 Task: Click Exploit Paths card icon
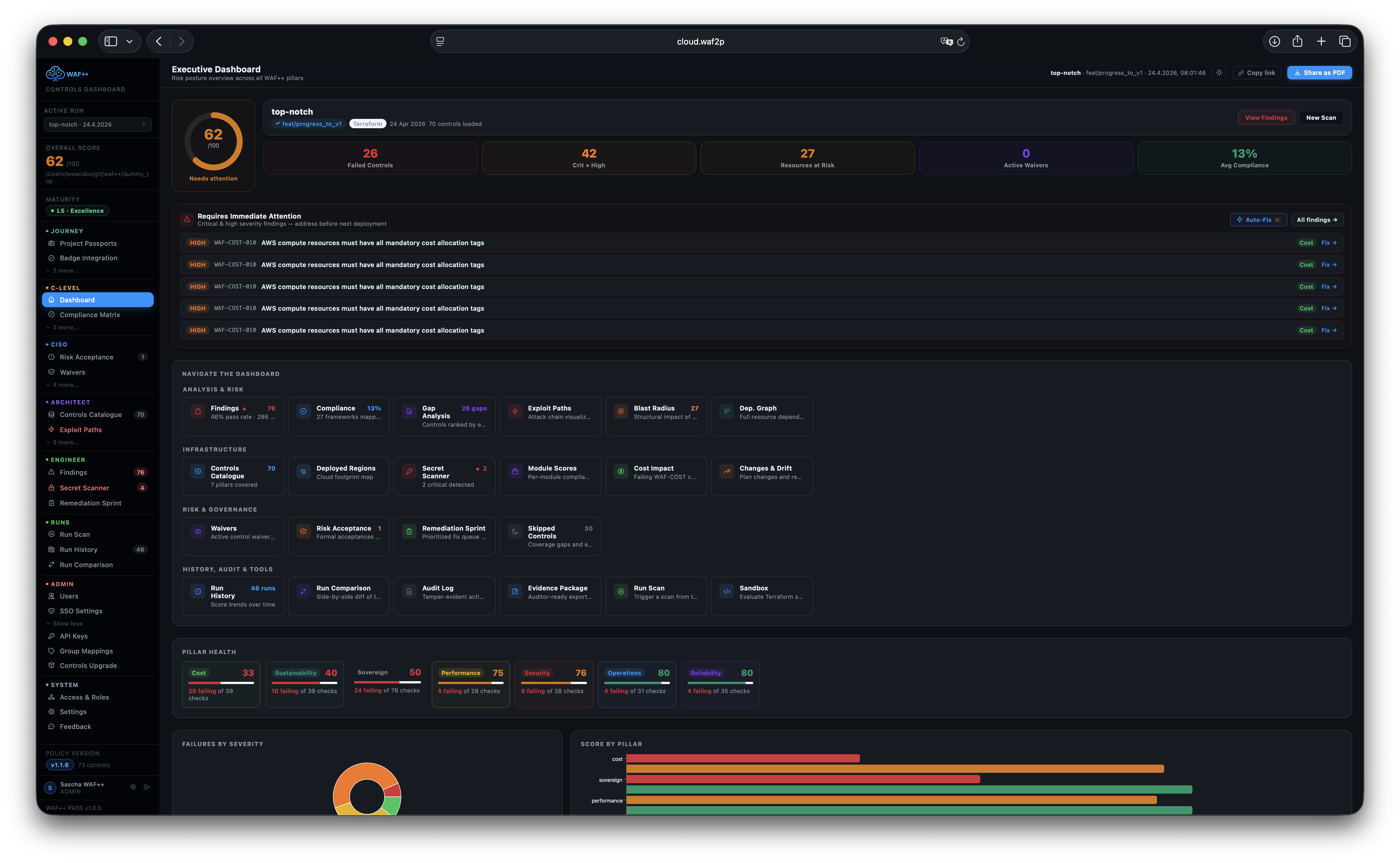(515, 411)
